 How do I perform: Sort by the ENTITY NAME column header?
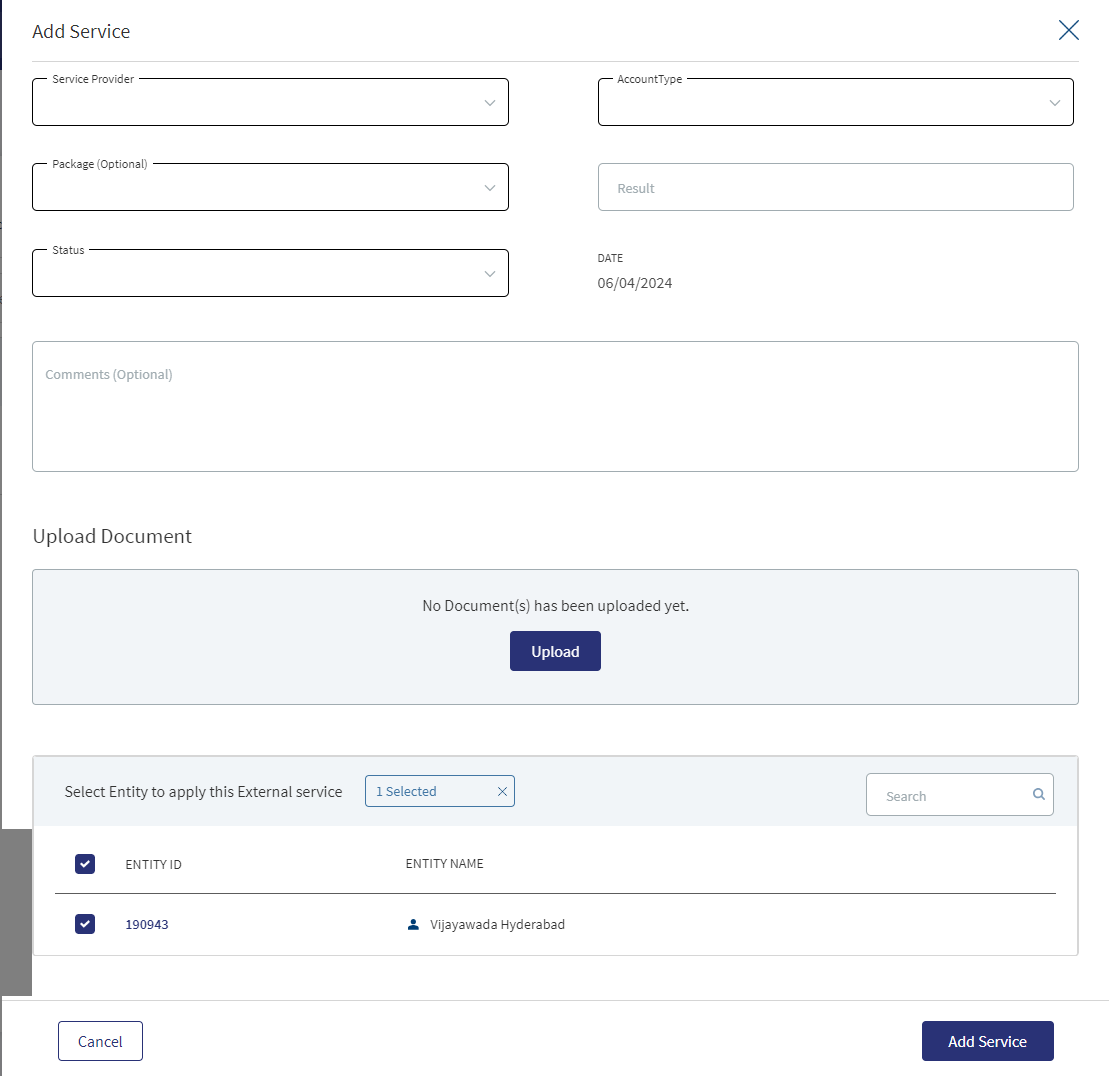(444, 864)
